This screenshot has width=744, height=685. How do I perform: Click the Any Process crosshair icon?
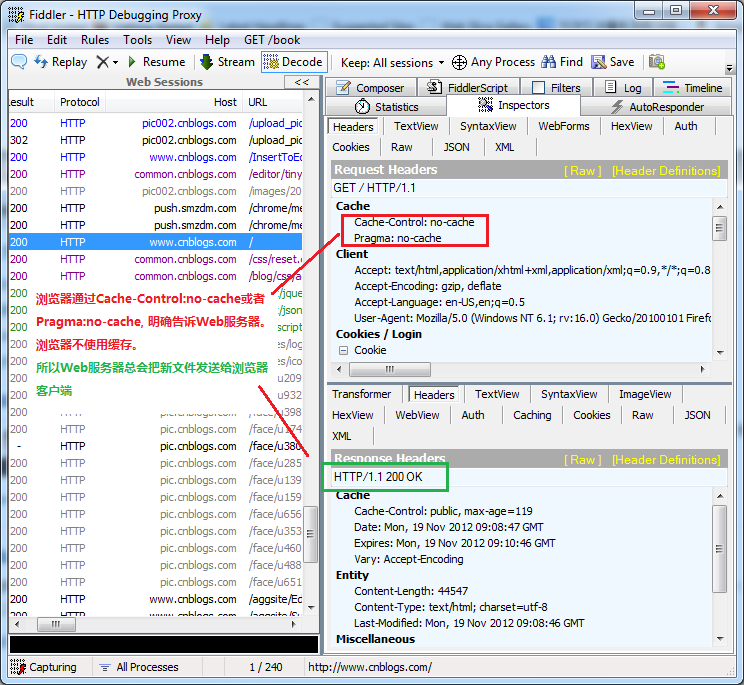459,62
